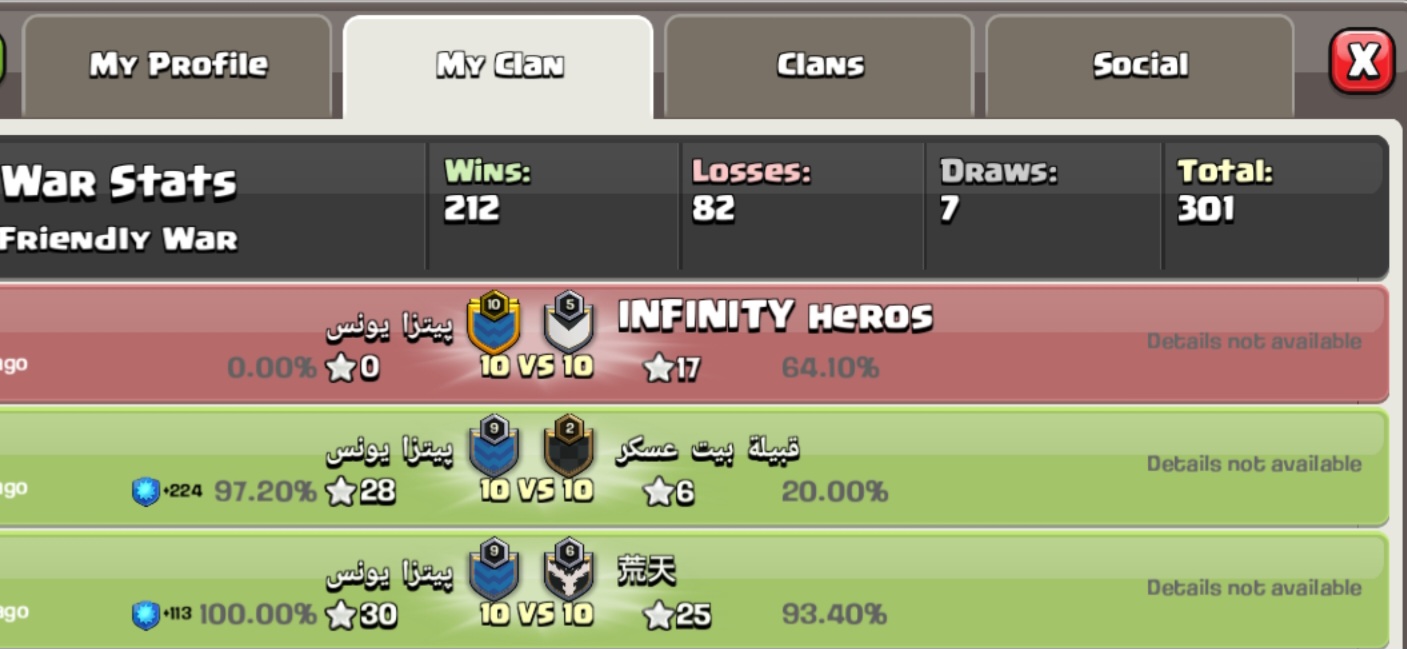
Task: Click the gold level 10 clan badge
Action: pos(494,322)
